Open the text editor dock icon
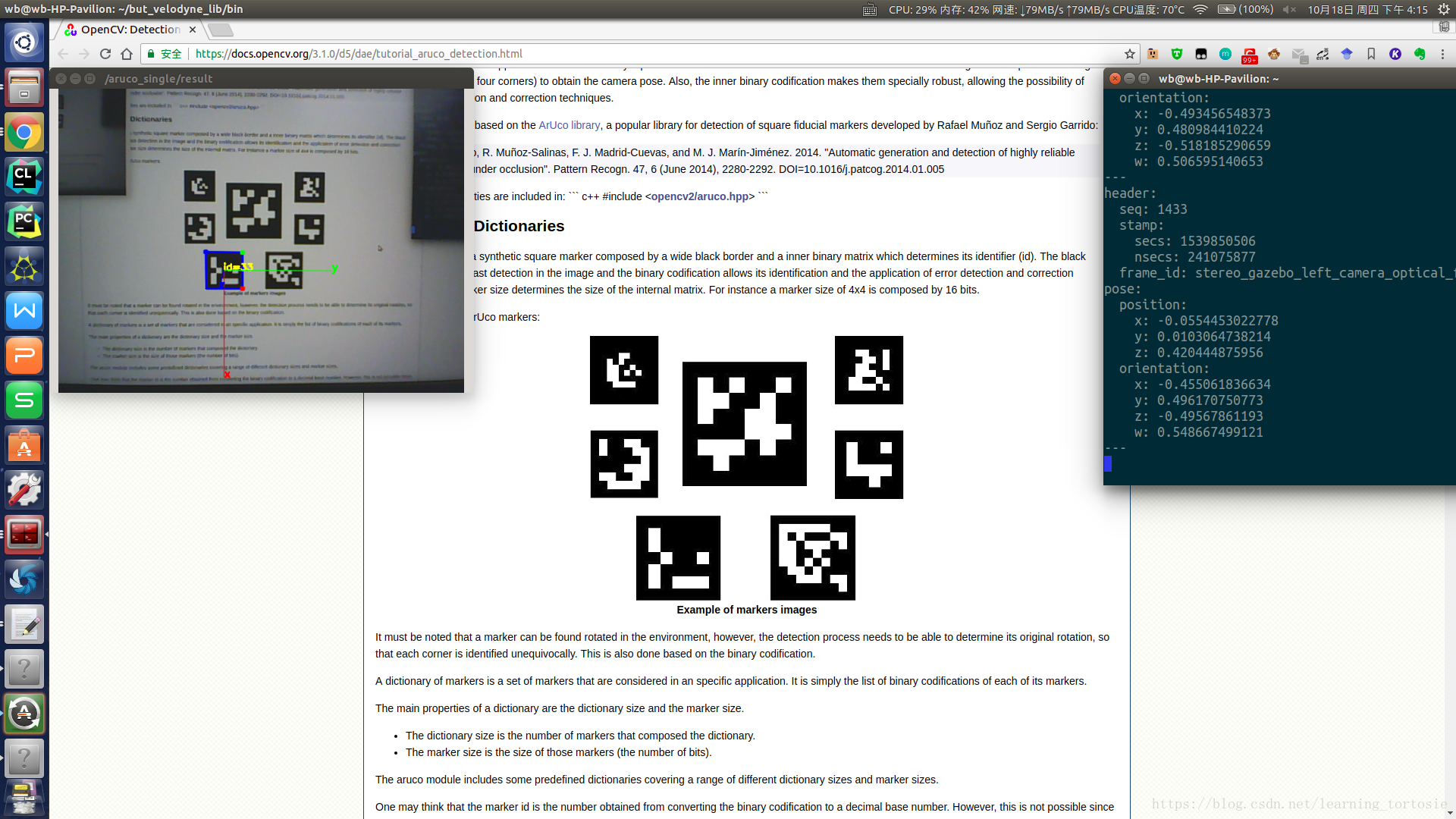 coord(24,624)
